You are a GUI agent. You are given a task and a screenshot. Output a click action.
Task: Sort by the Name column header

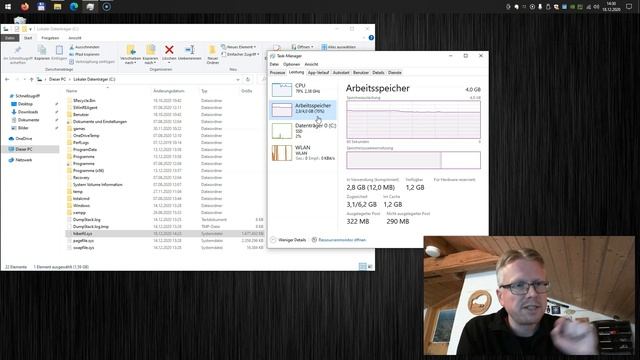(71, 91)
